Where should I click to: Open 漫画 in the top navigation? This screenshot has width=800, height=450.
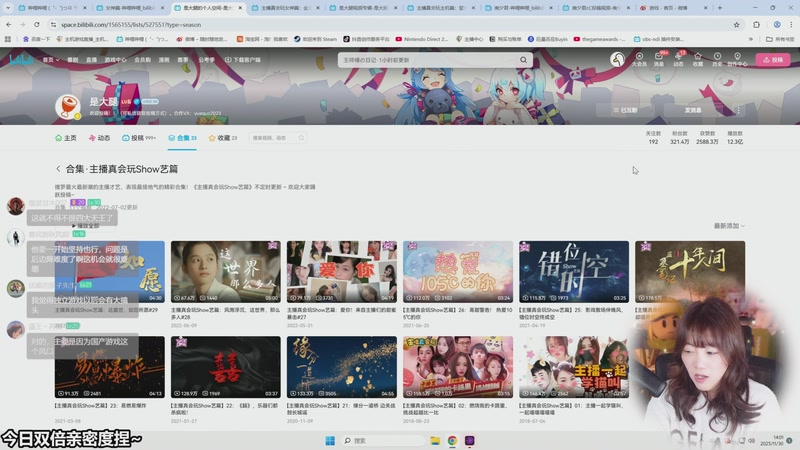point(164,60)
